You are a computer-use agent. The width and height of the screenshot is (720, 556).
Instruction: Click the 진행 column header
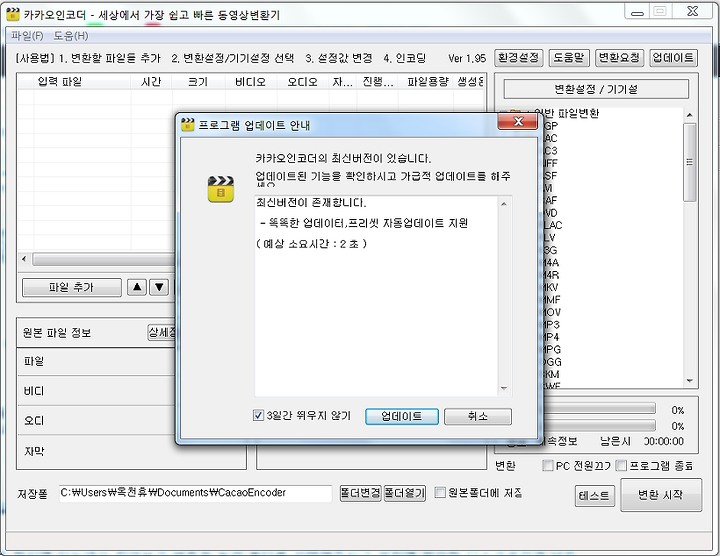pos(378,82)
